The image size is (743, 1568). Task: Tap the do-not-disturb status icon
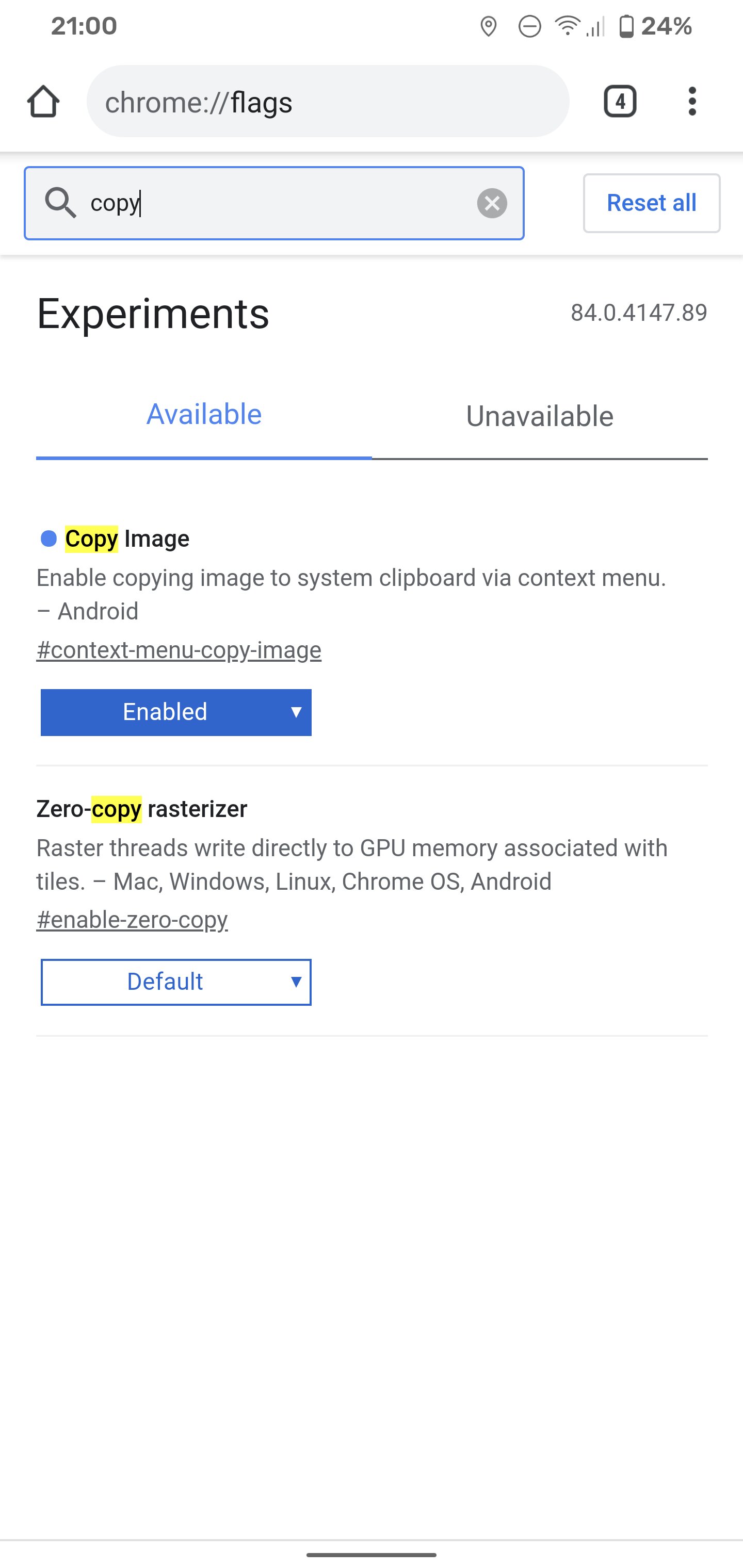point(529,27)
